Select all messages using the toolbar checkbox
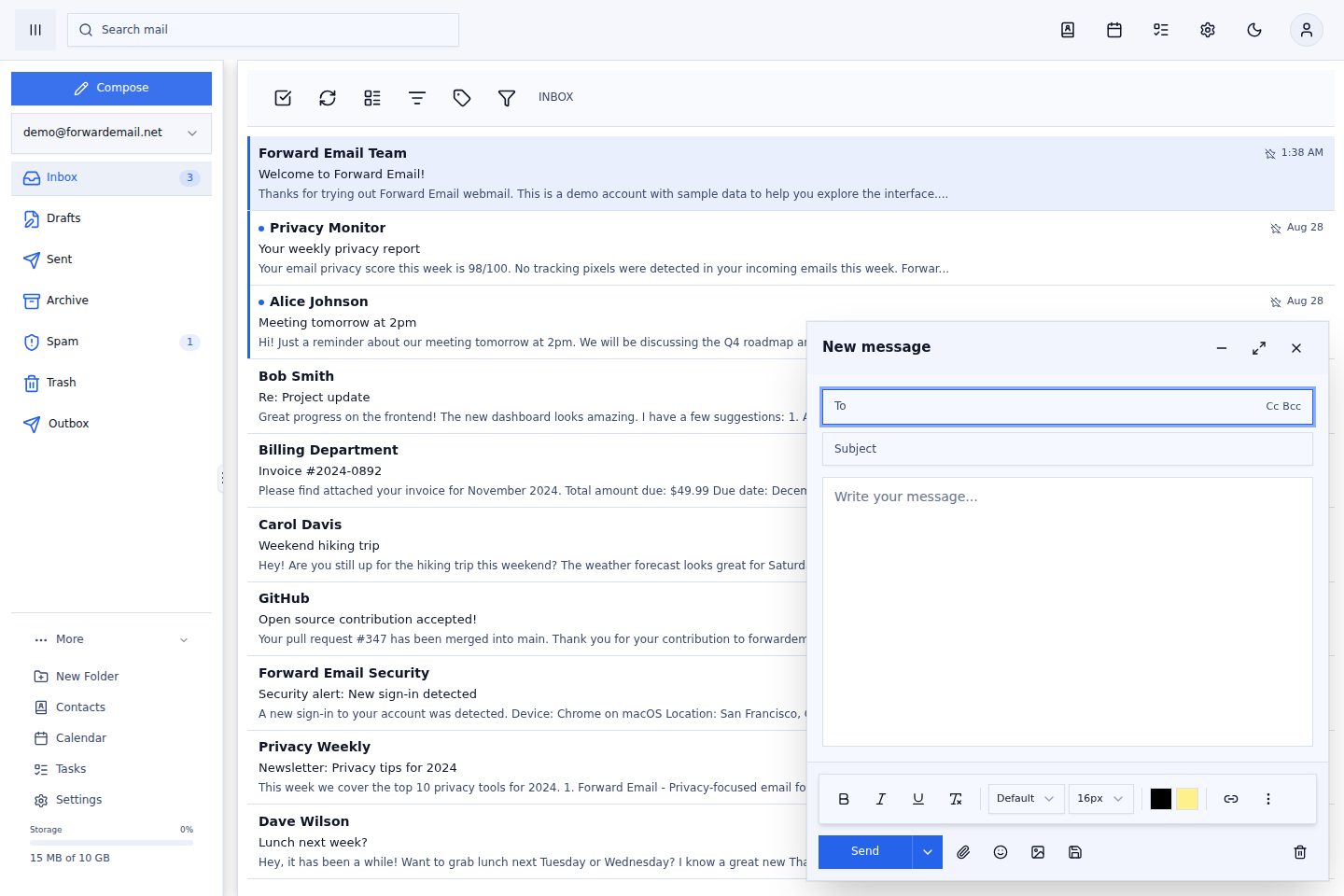This screenshot has height=896, width=1344. [283, 98]
